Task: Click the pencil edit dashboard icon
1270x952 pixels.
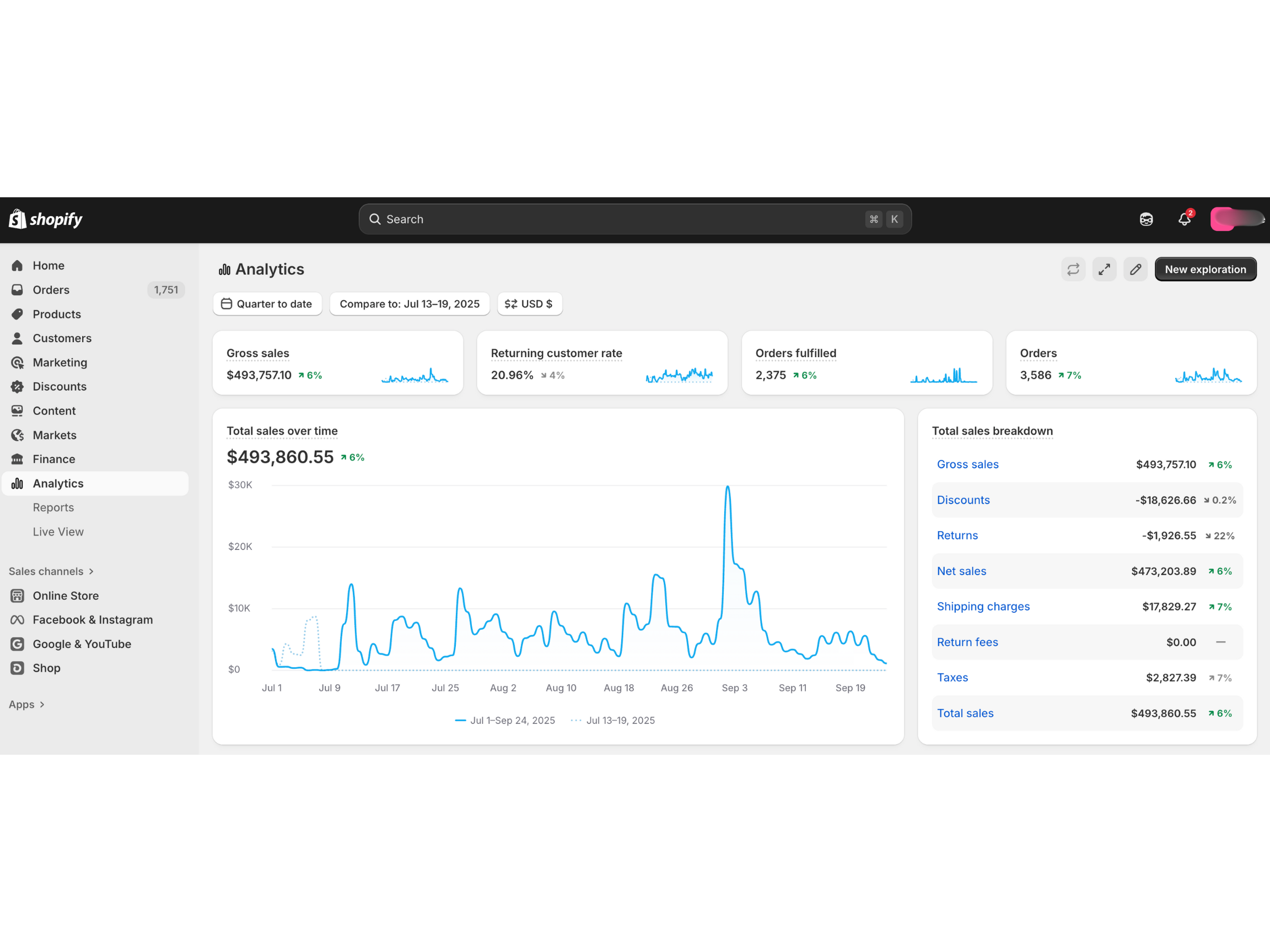Action: pos(1135,269)
